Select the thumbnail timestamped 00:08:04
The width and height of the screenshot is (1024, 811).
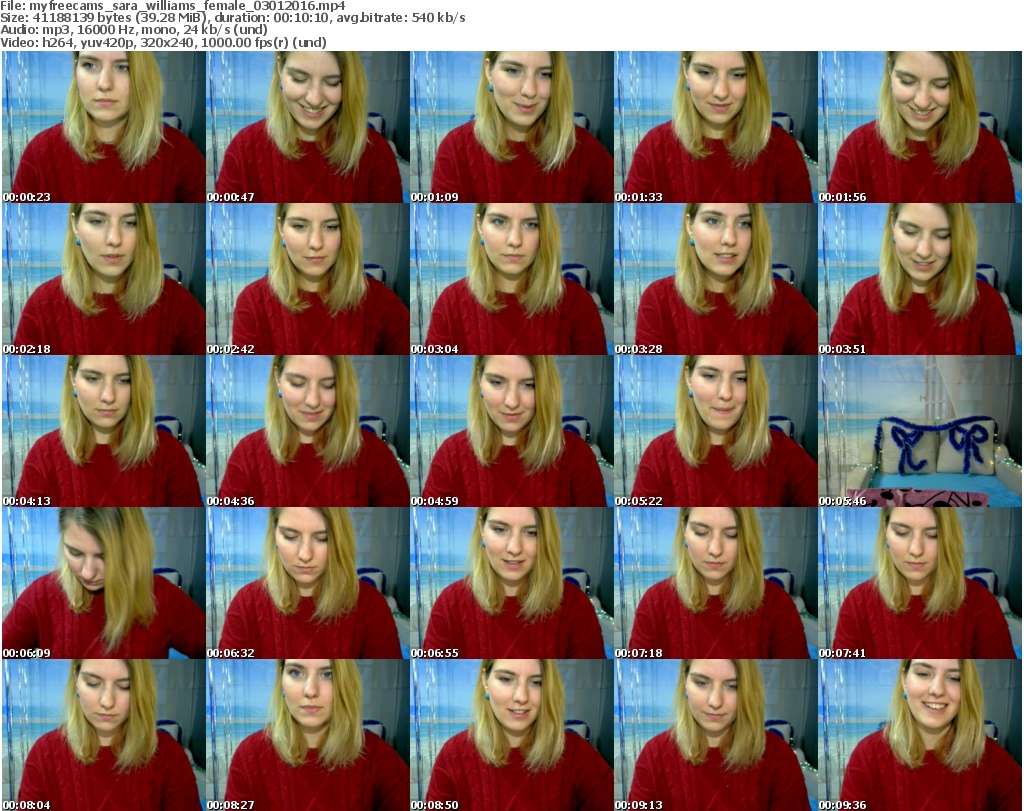click(x=104, y=735)
